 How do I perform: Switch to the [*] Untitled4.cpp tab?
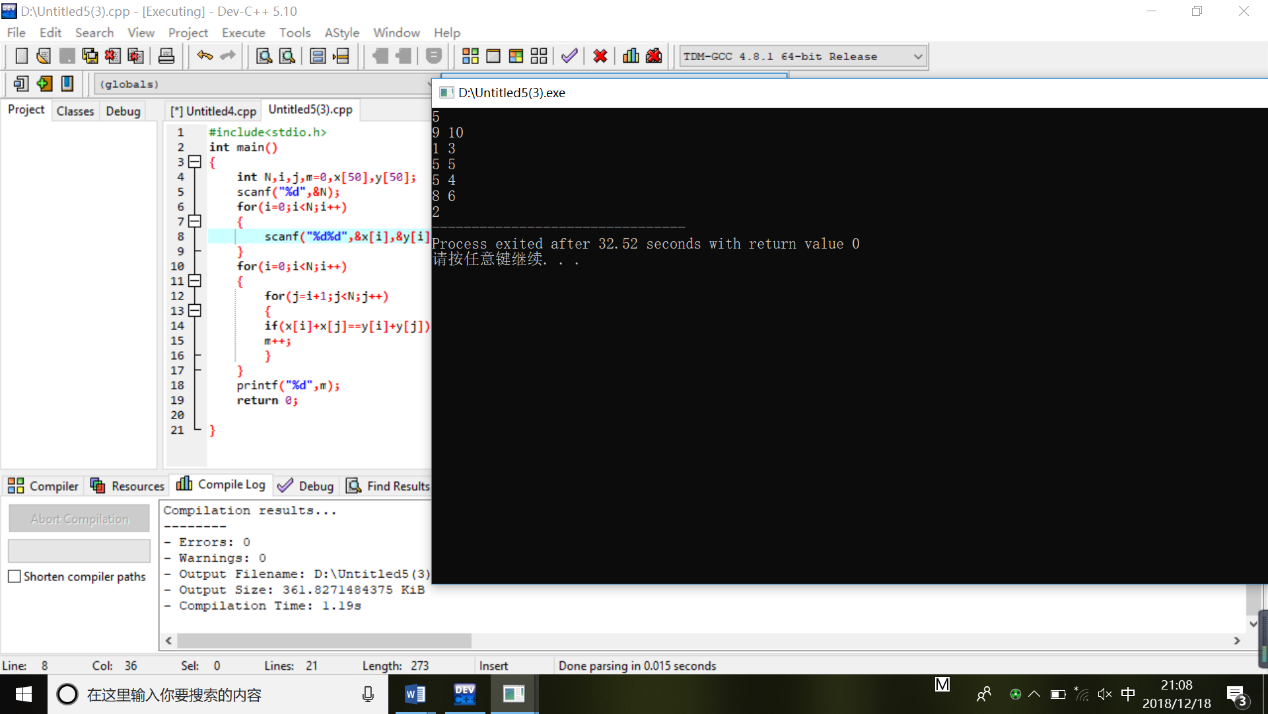point(213,111)
